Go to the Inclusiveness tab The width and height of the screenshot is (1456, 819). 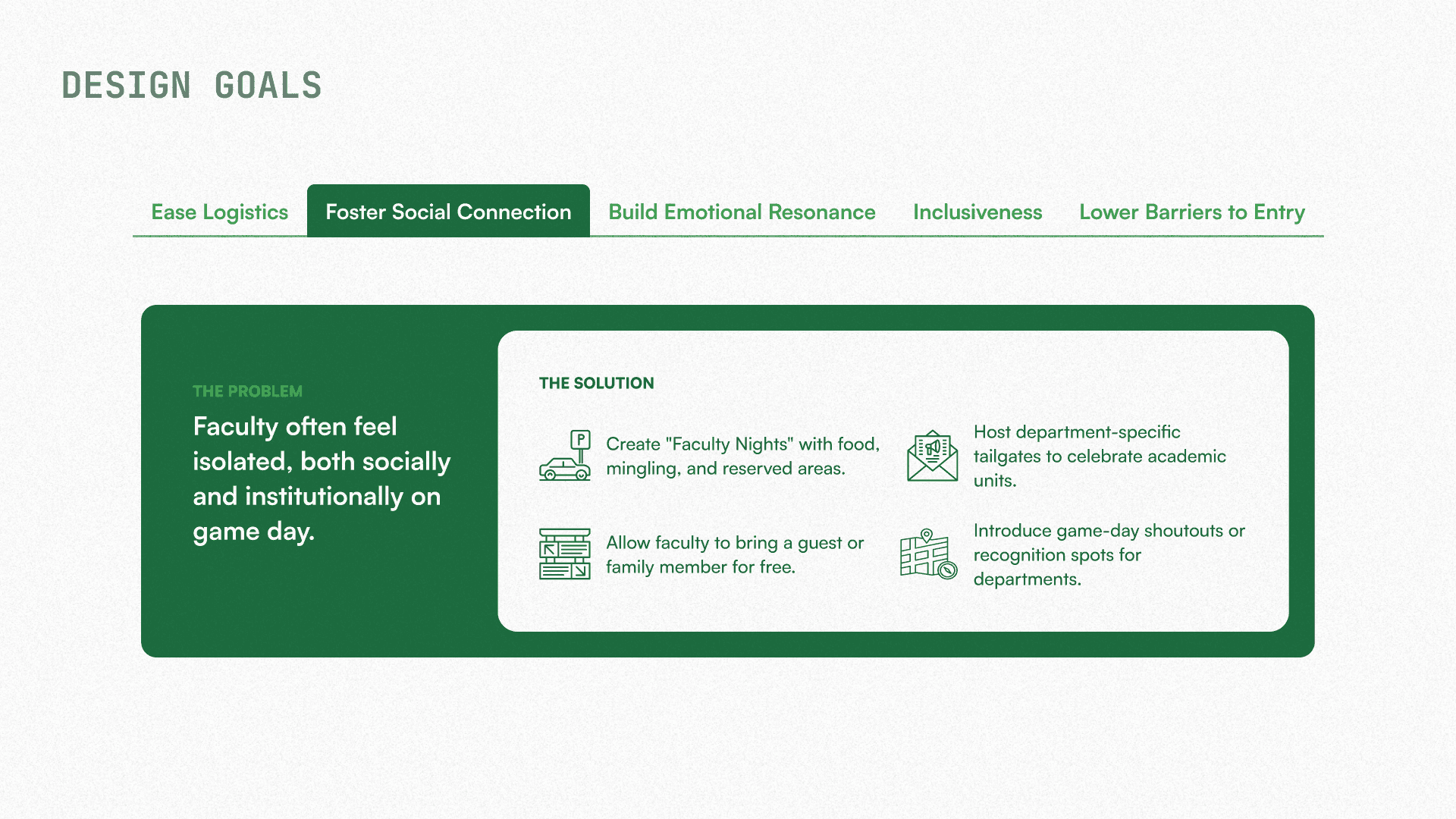[977, 212]
